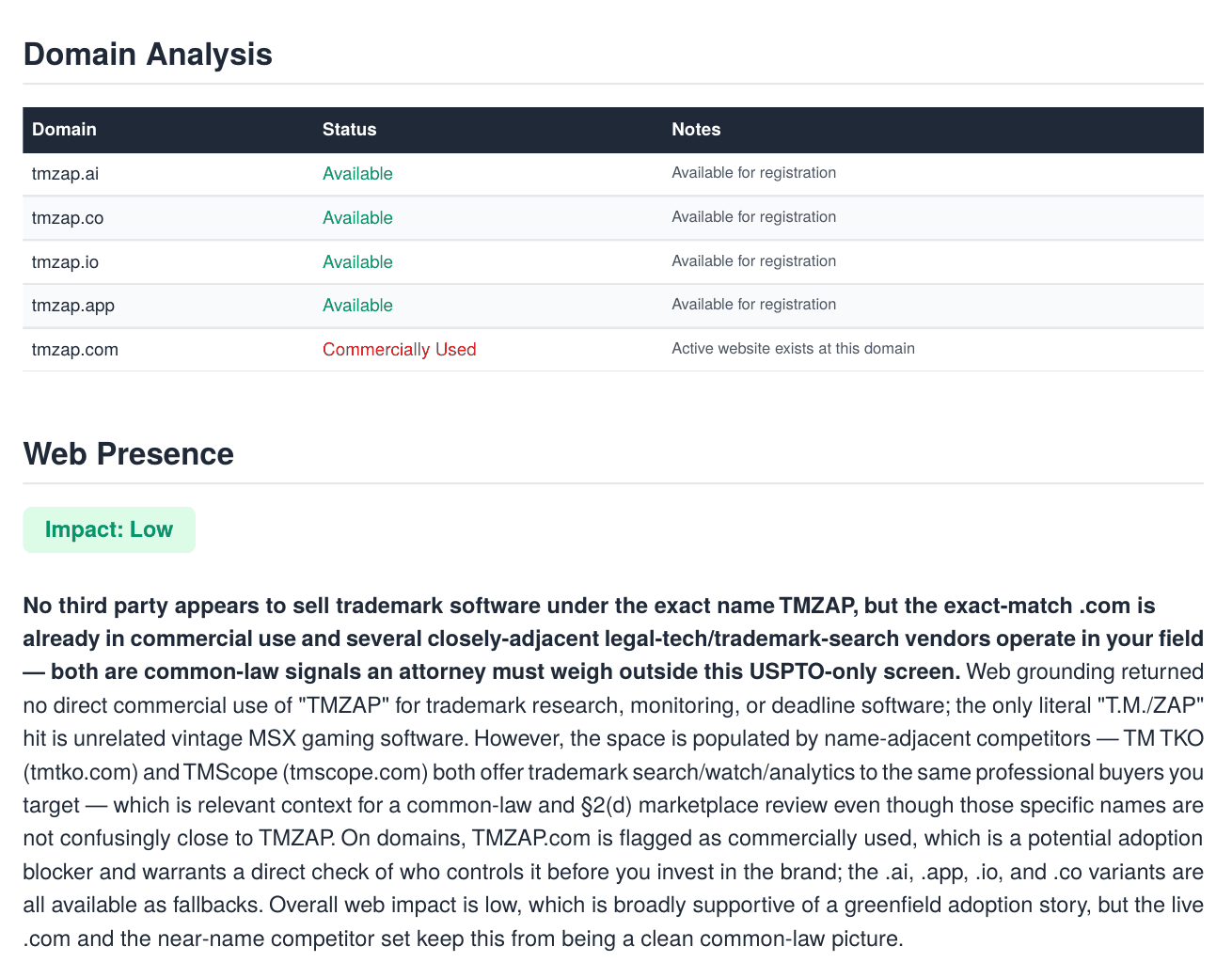Image resolution: width=1232 pixels, height=978 pixels.
Task: Click the note in the tmzap.app row
Action: (753, 305)
